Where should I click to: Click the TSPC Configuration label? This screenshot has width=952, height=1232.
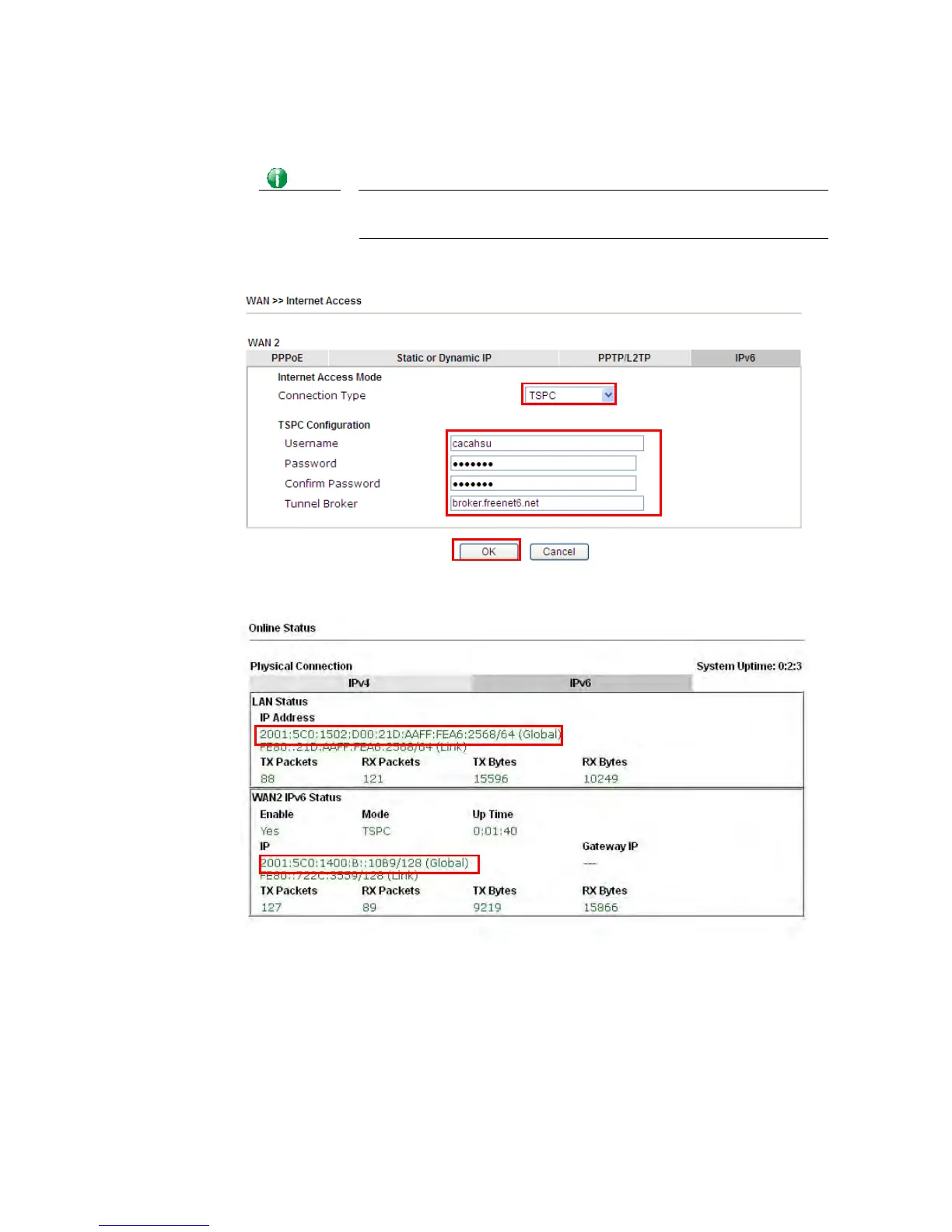point(324,425)
